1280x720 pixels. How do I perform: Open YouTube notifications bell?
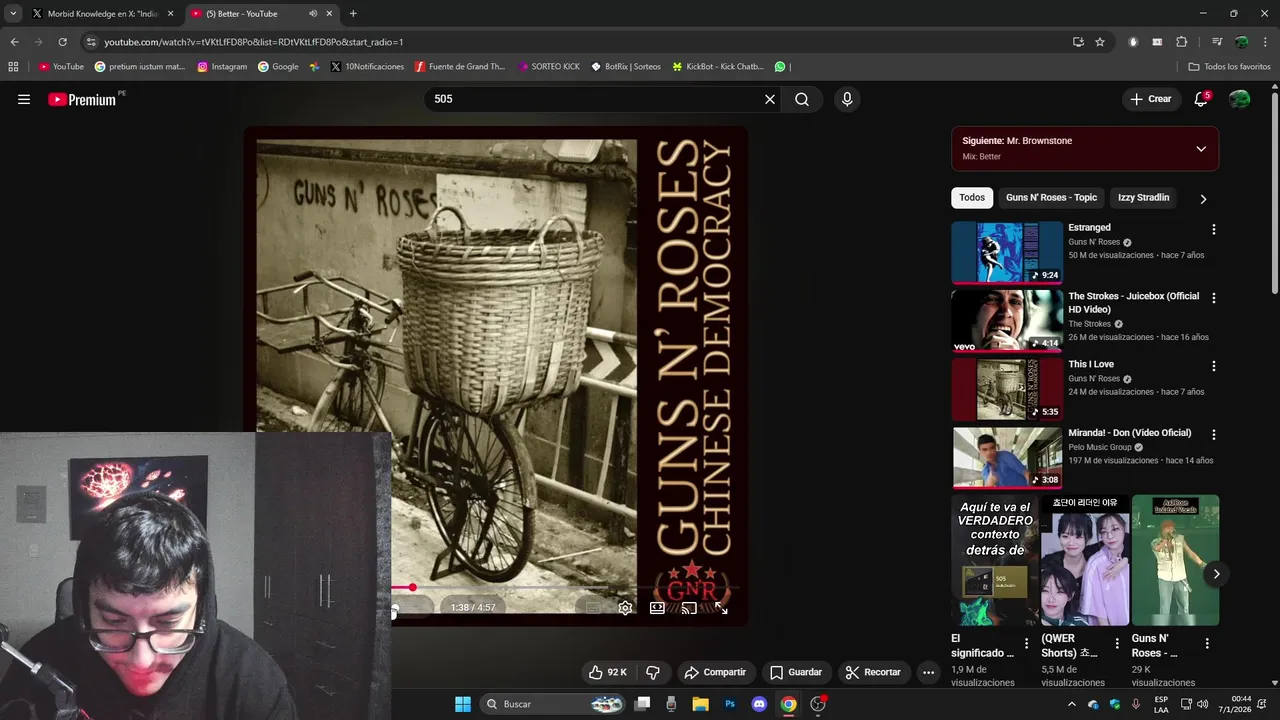1201,99
